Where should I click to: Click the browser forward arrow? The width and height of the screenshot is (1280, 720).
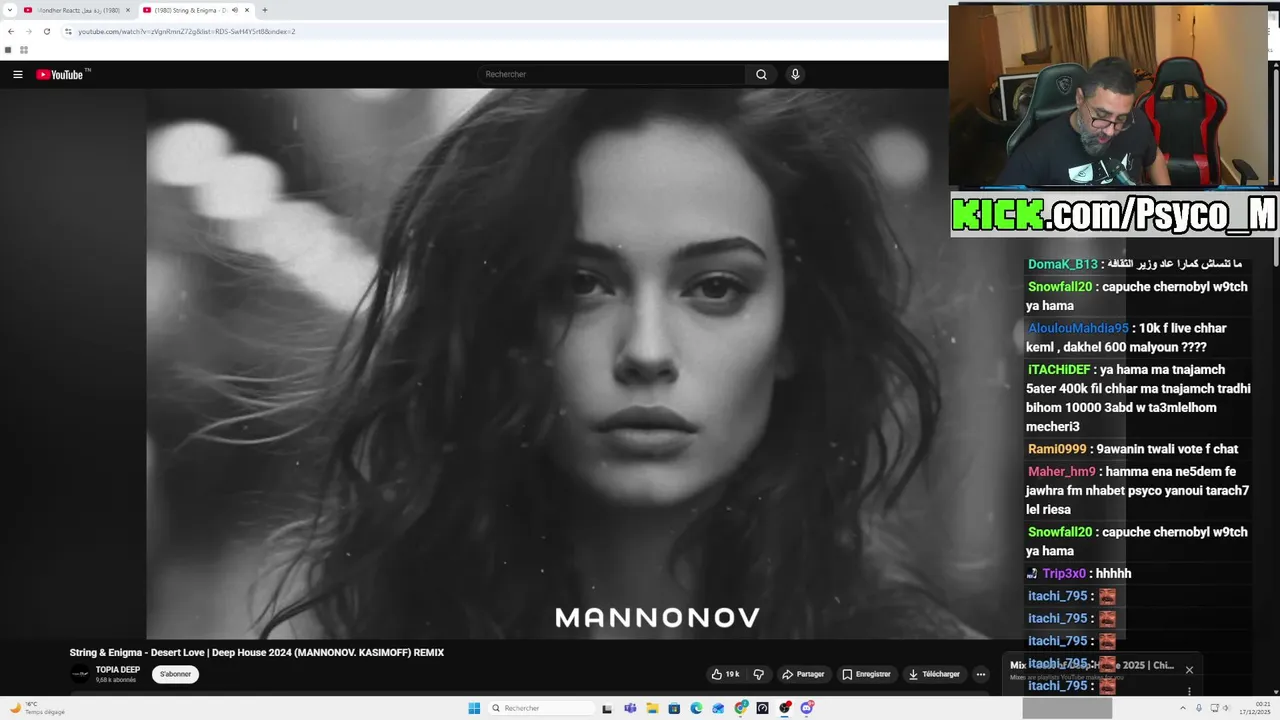(28, 31)
